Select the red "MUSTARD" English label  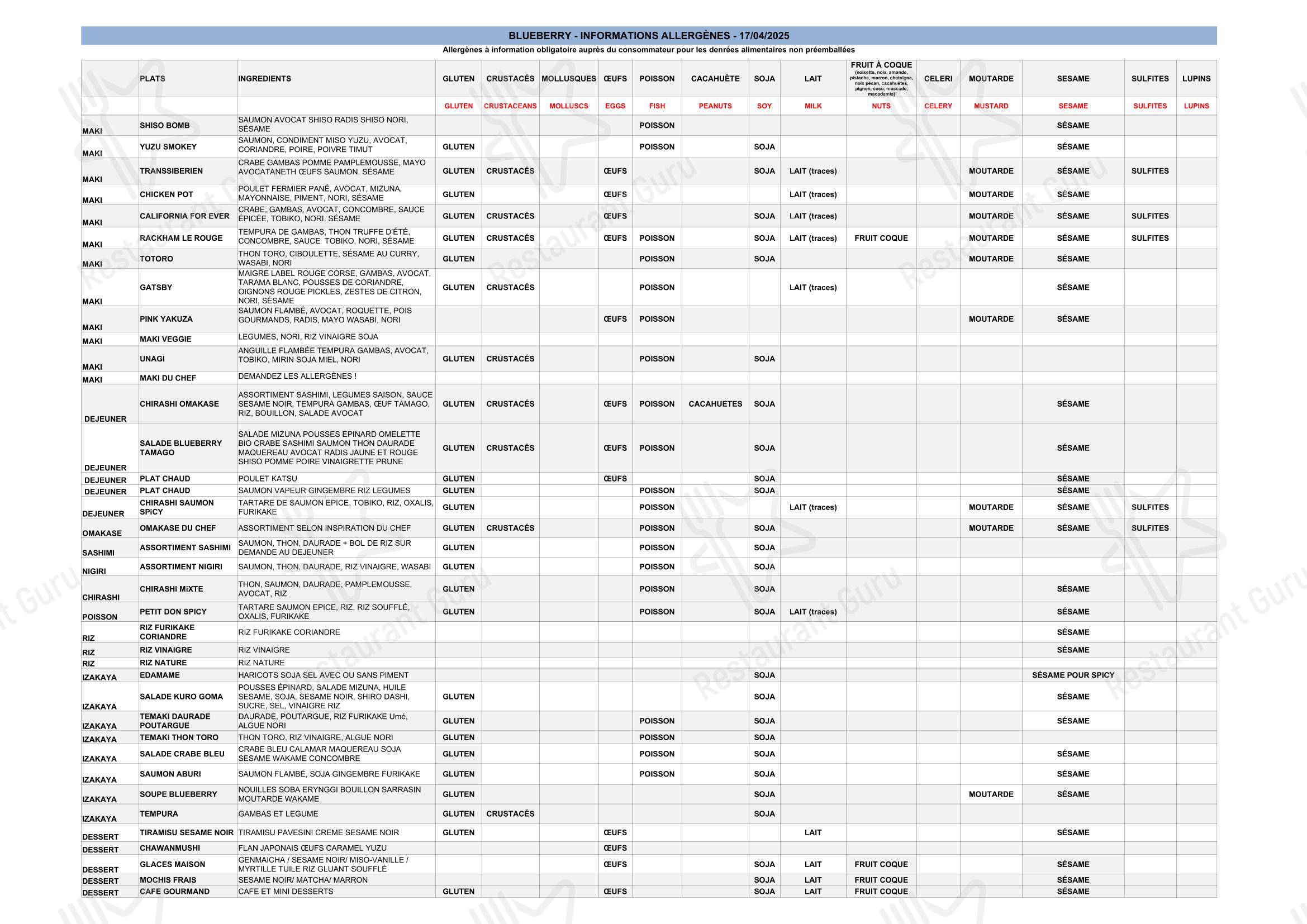tap(991, 106)
